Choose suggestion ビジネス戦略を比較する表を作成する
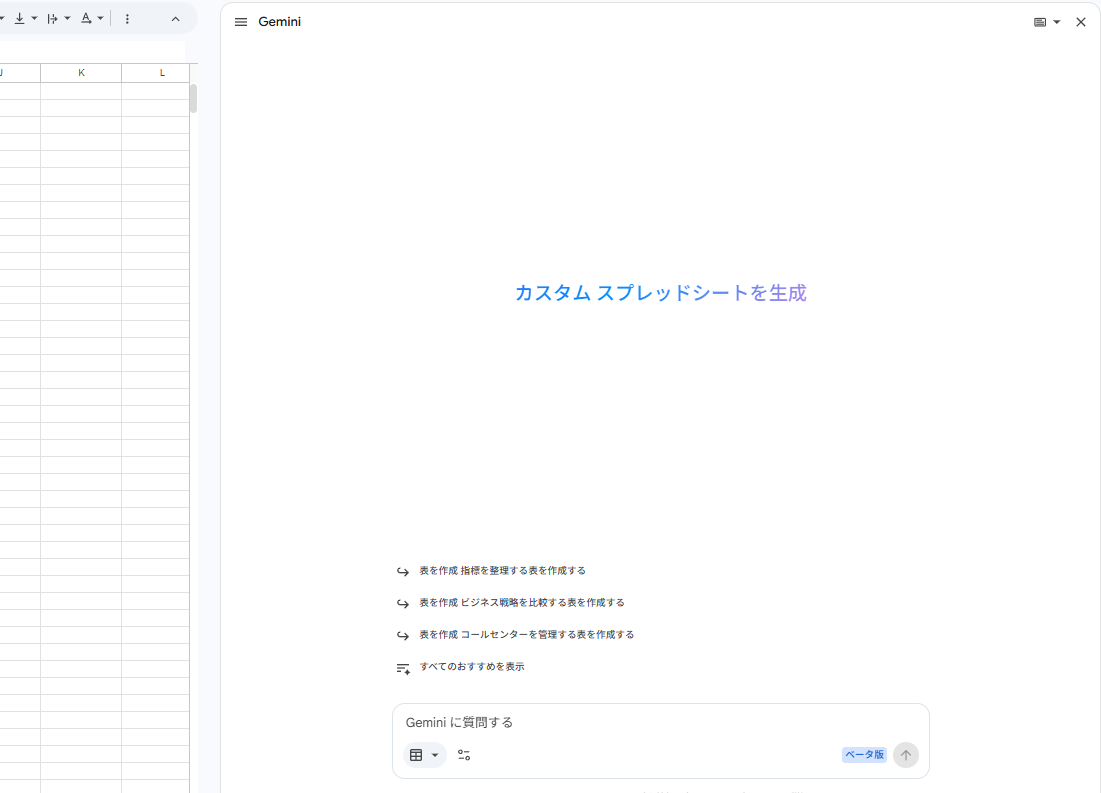This screenshot has height=793, width=1101. click(522, 603)
